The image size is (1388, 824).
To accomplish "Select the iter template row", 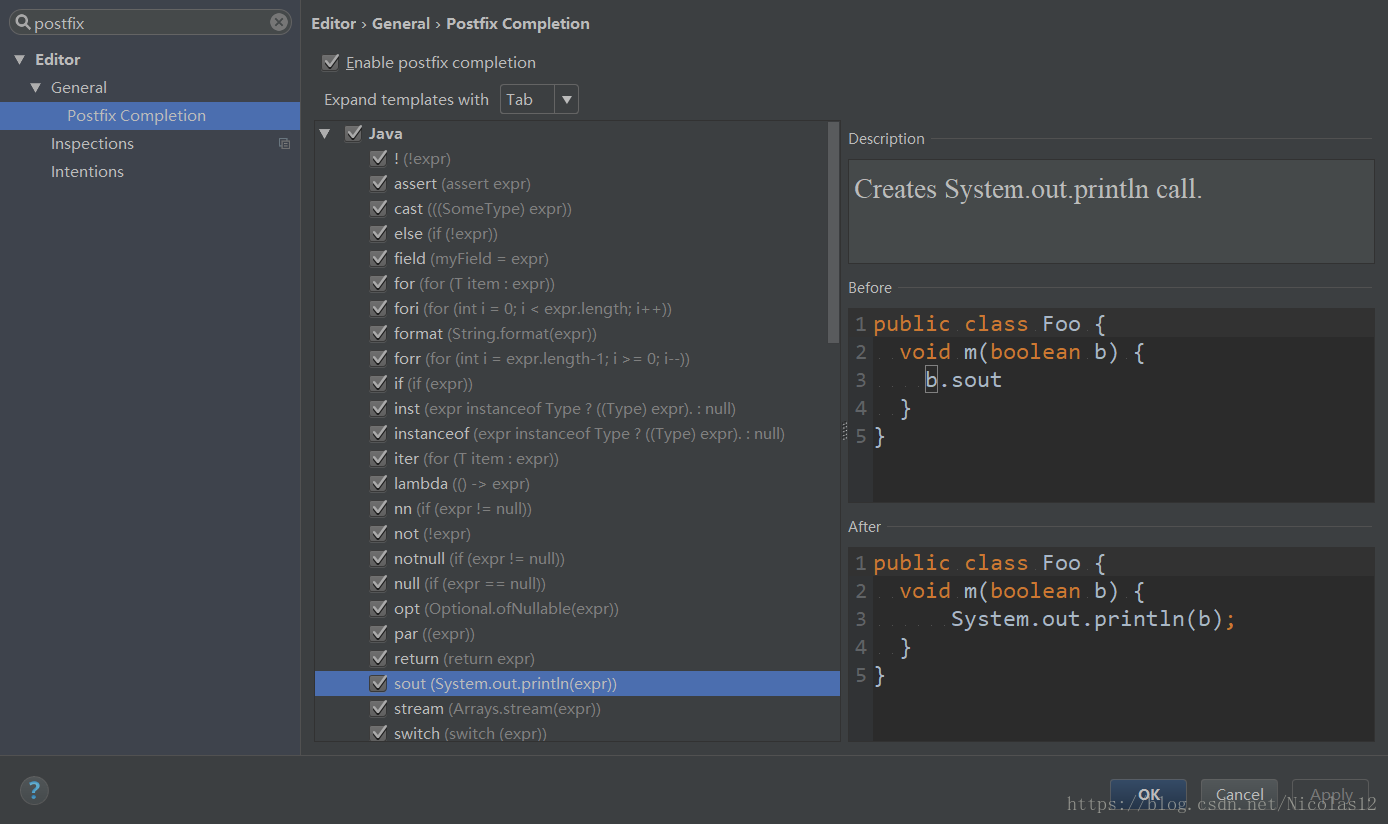I will point(577,458).
